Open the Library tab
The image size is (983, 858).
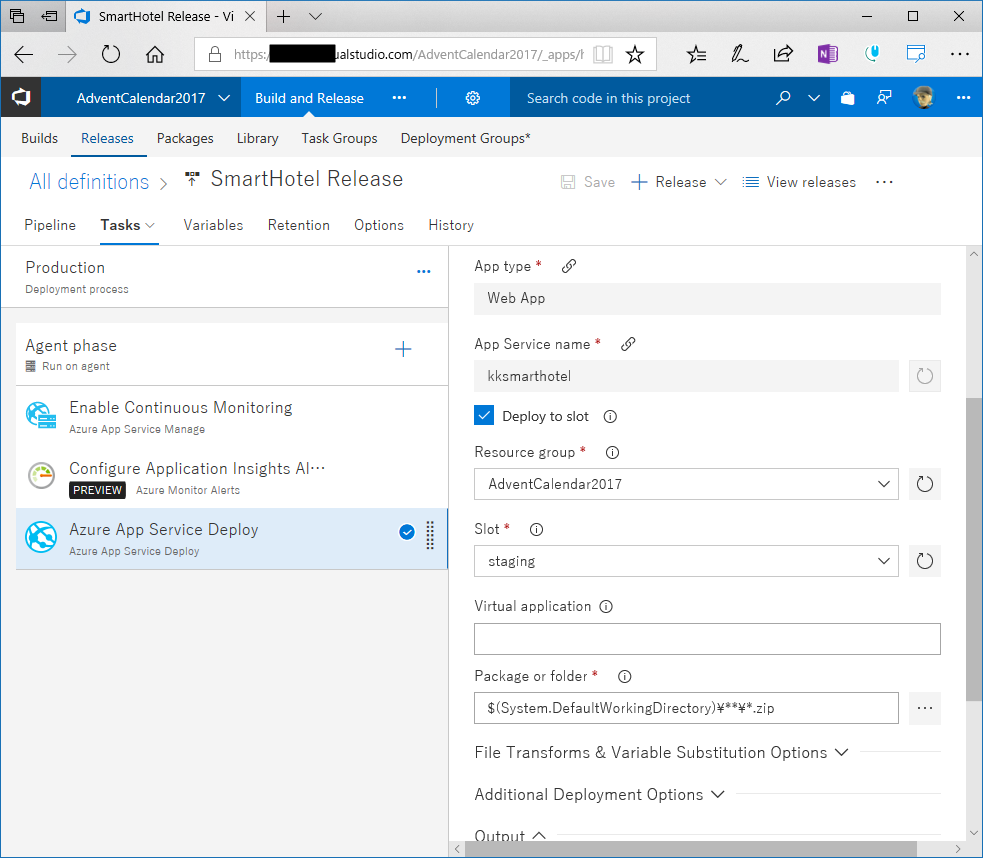tap(257, 139)
